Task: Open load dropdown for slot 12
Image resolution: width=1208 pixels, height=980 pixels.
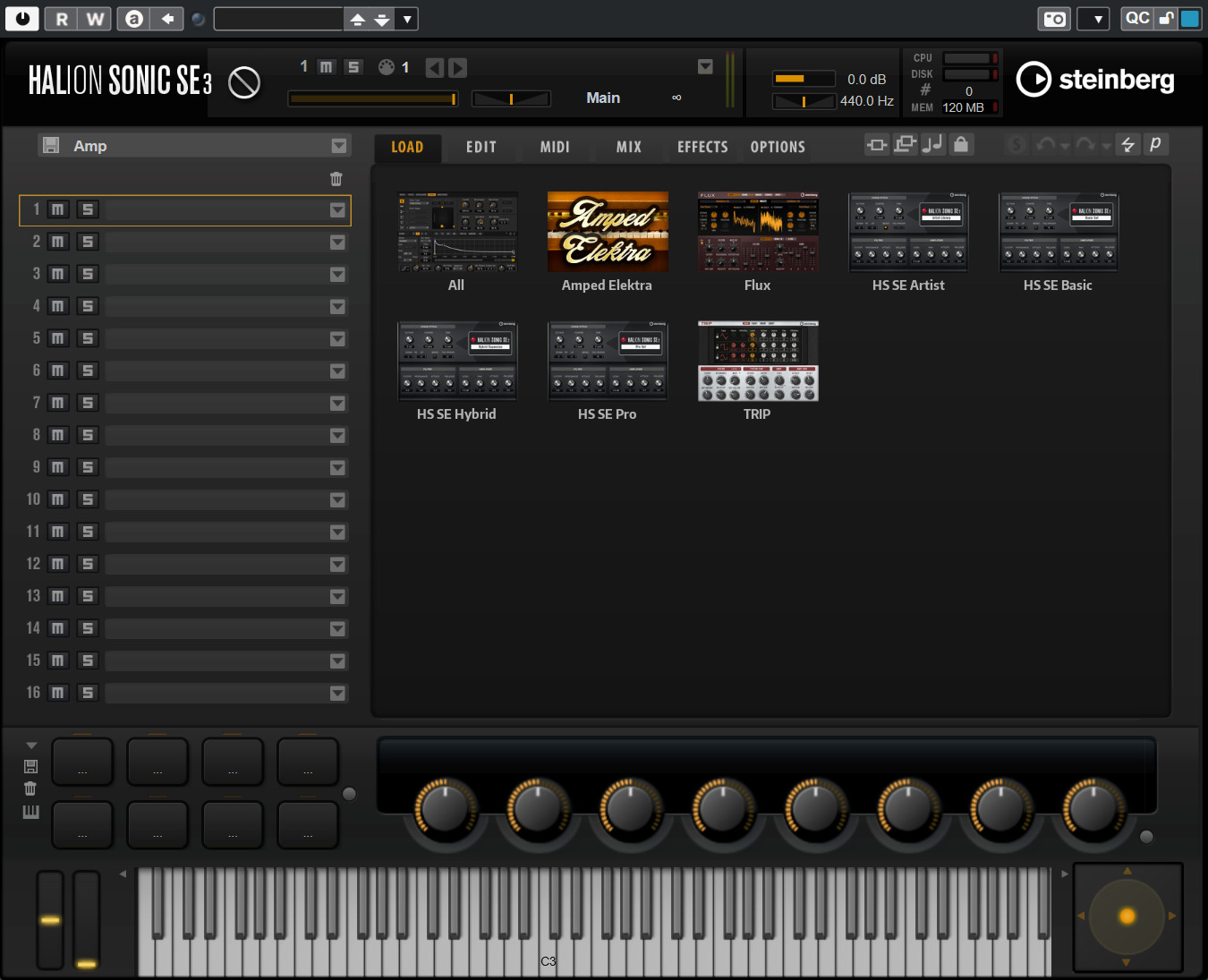Action: pos(337,565)
